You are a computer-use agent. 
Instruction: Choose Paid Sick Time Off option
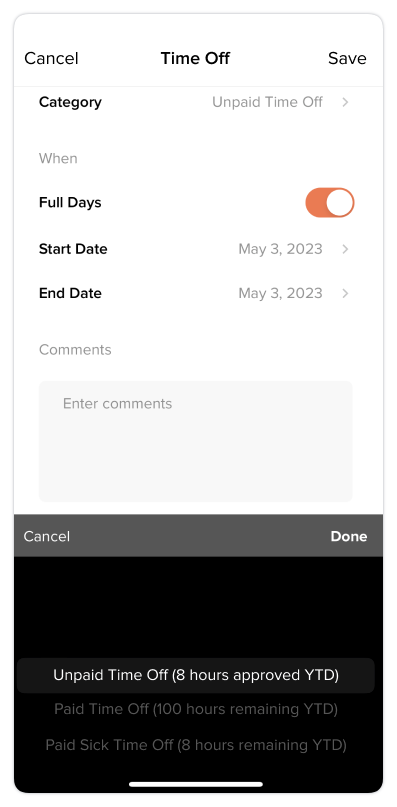196,745
